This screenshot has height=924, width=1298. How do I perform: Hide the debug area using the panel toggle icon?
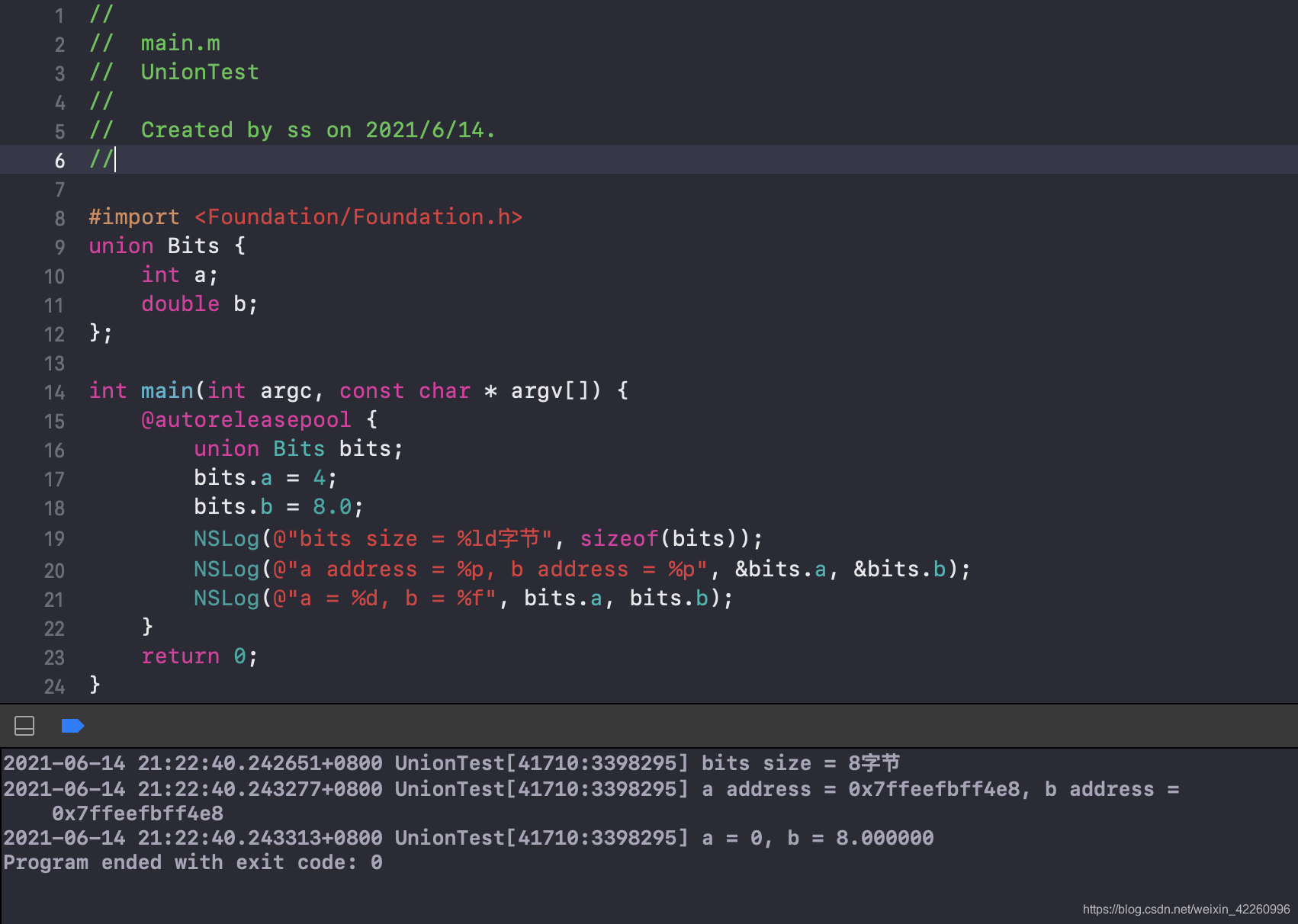point(24,726)
